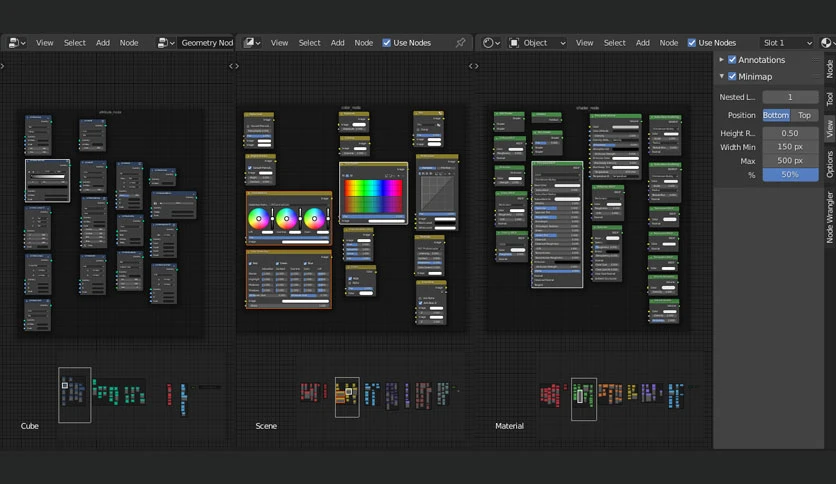Click the material sphere icon beside Slot 1
This screenshot has height=484, width=836.
[x=827, y=43]
